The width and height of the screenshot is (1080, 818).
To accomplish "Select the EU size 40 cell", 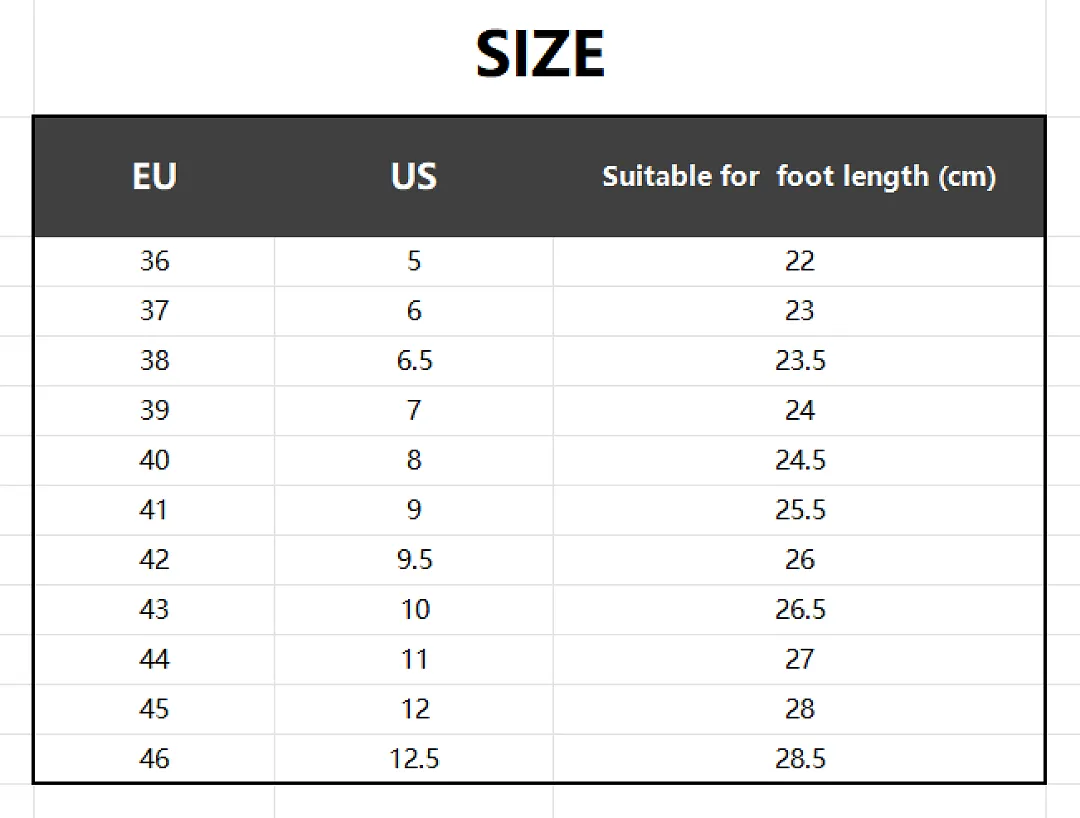I will coord(154,460).
